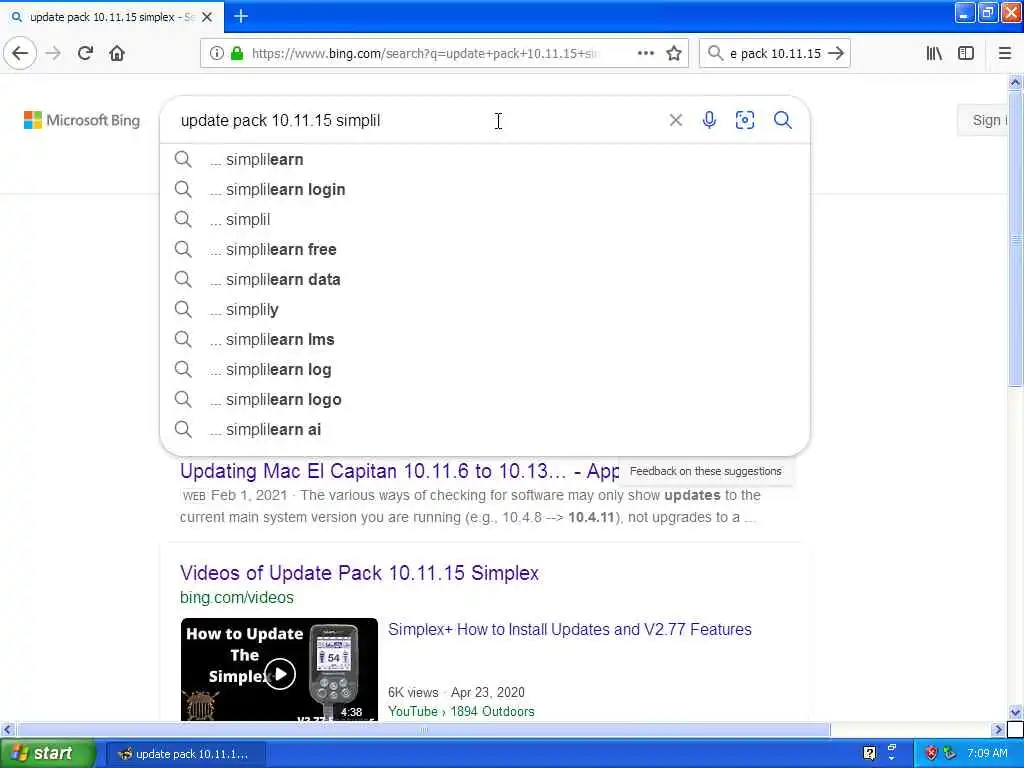
Task: Open the Library bookshelf icon
Action: [934, 54]
